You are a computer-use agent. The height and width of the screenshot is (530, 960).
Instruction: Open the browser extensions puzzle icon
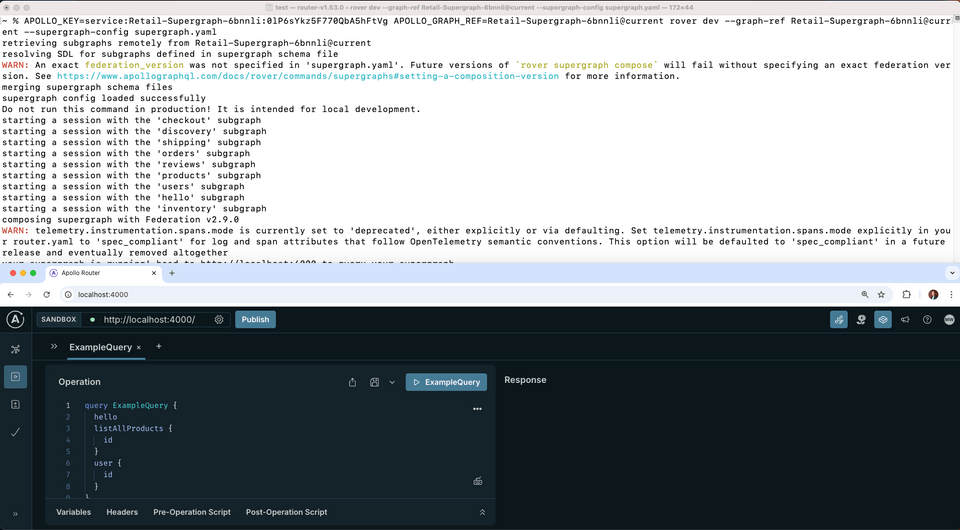click(x=907, y=294)
